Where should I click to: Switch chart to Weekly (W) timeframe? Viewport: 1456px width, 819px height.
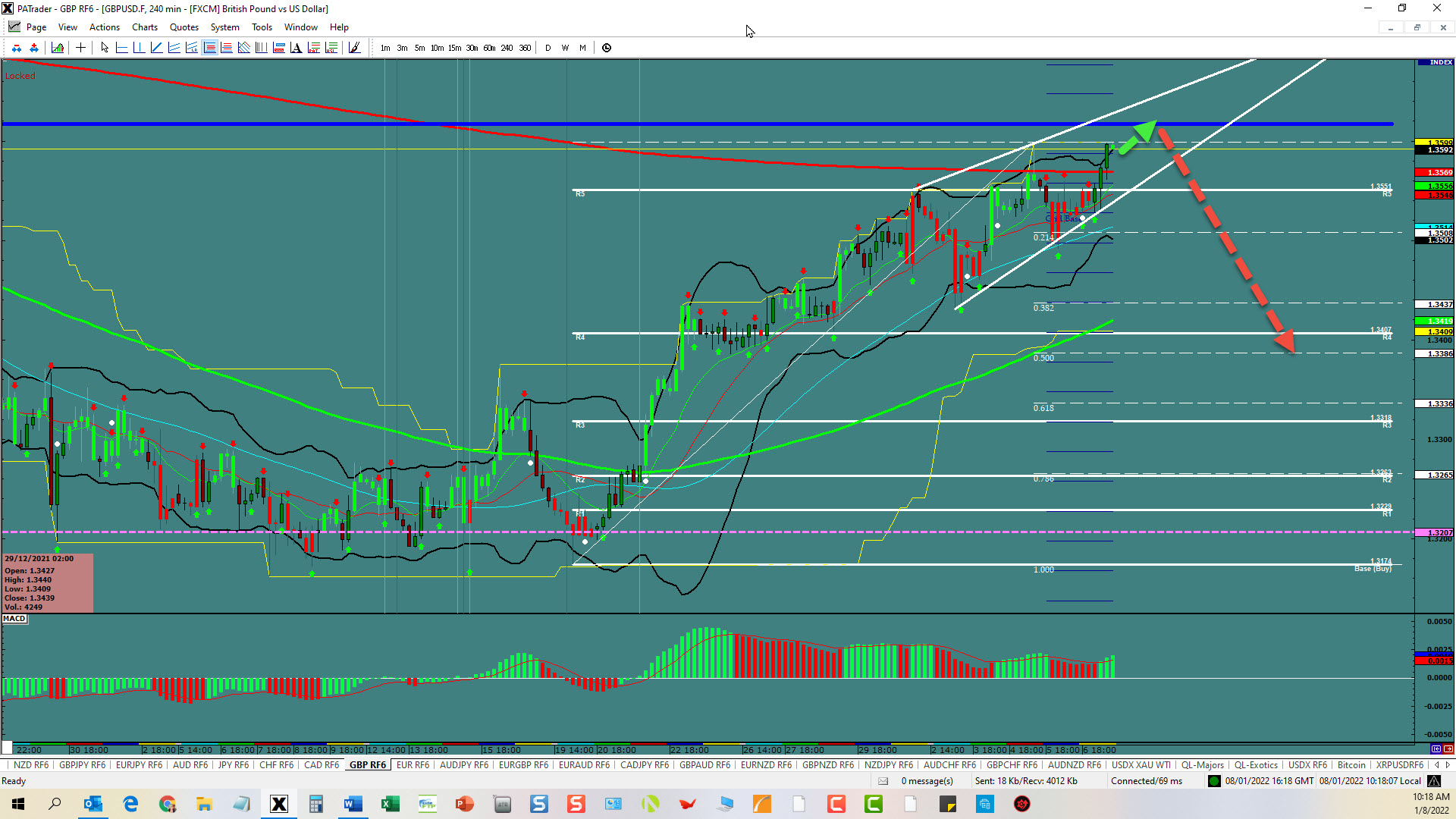(565, 48)
